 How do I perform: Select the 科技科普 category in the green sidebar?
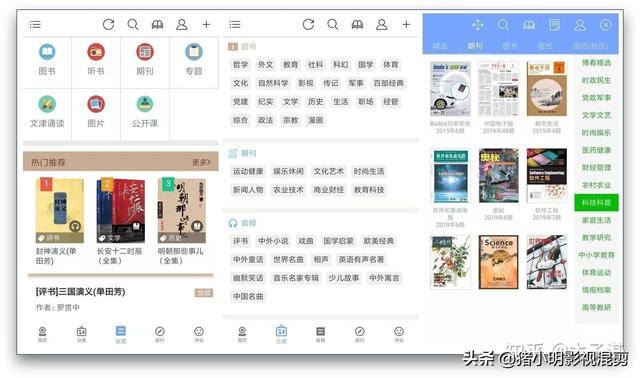click(596, 203)
